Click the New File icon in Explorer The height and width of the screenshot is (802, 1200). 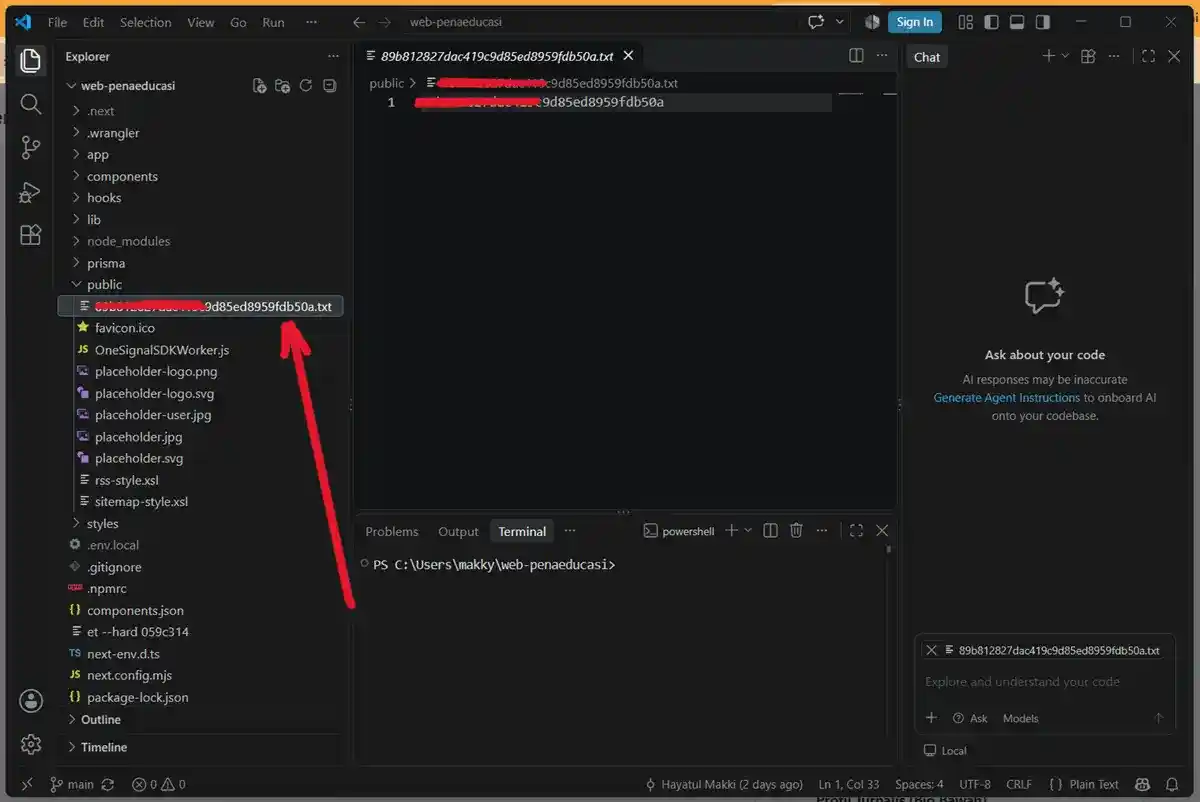(260, 86)
